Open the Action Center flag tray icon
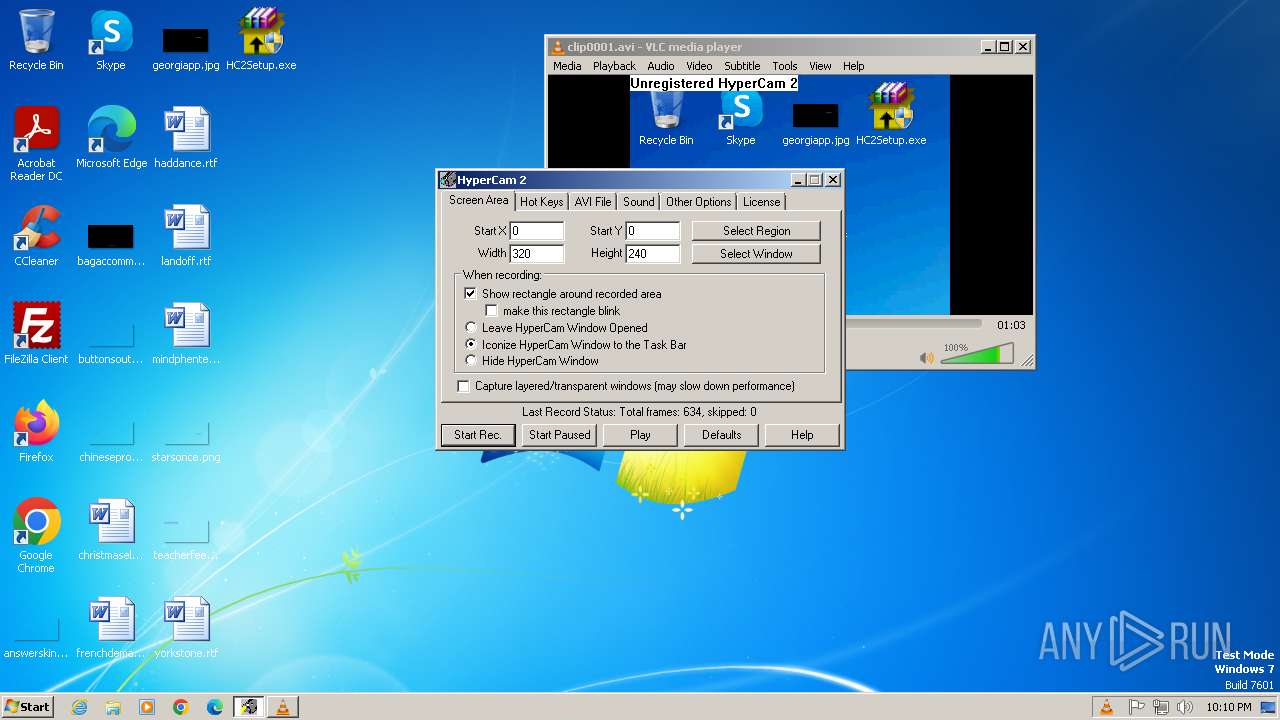The height and width of the screenshot is (720, 1280). pos(1136,707)
